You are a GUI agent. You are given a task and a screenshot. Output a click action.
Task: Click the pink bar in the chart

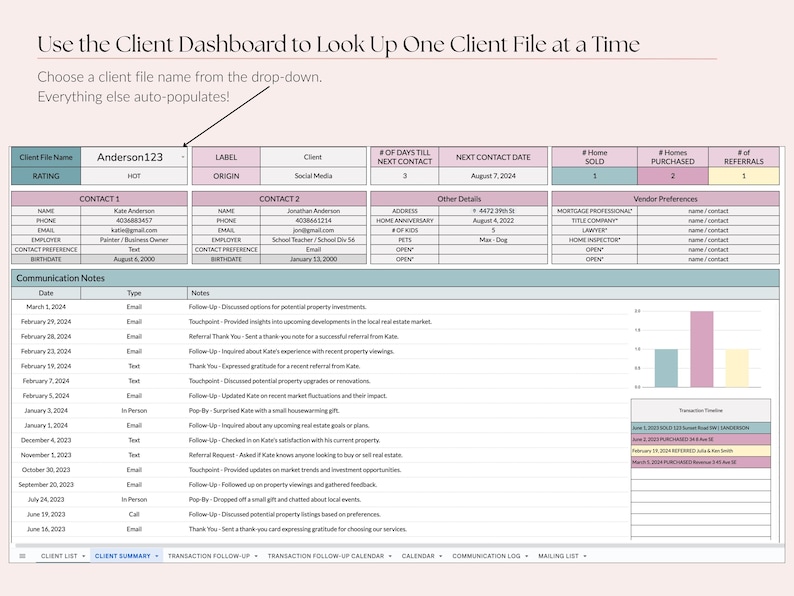pos(701,349)
